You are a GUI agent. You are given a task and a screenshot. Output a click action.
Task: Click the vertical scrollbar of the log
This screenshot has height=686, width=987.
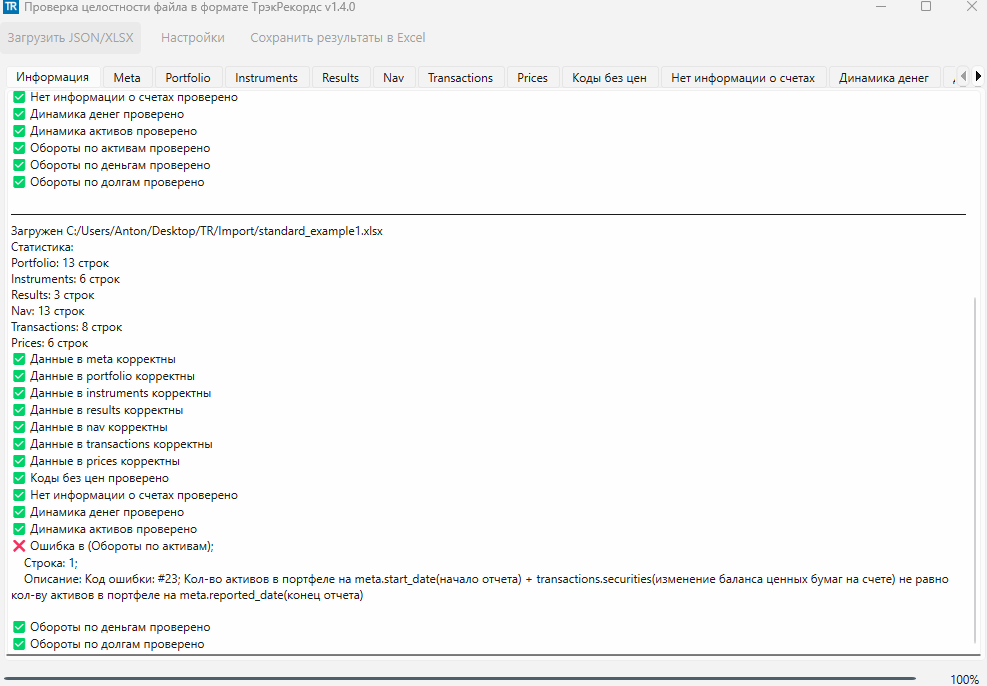pos(976,470)
